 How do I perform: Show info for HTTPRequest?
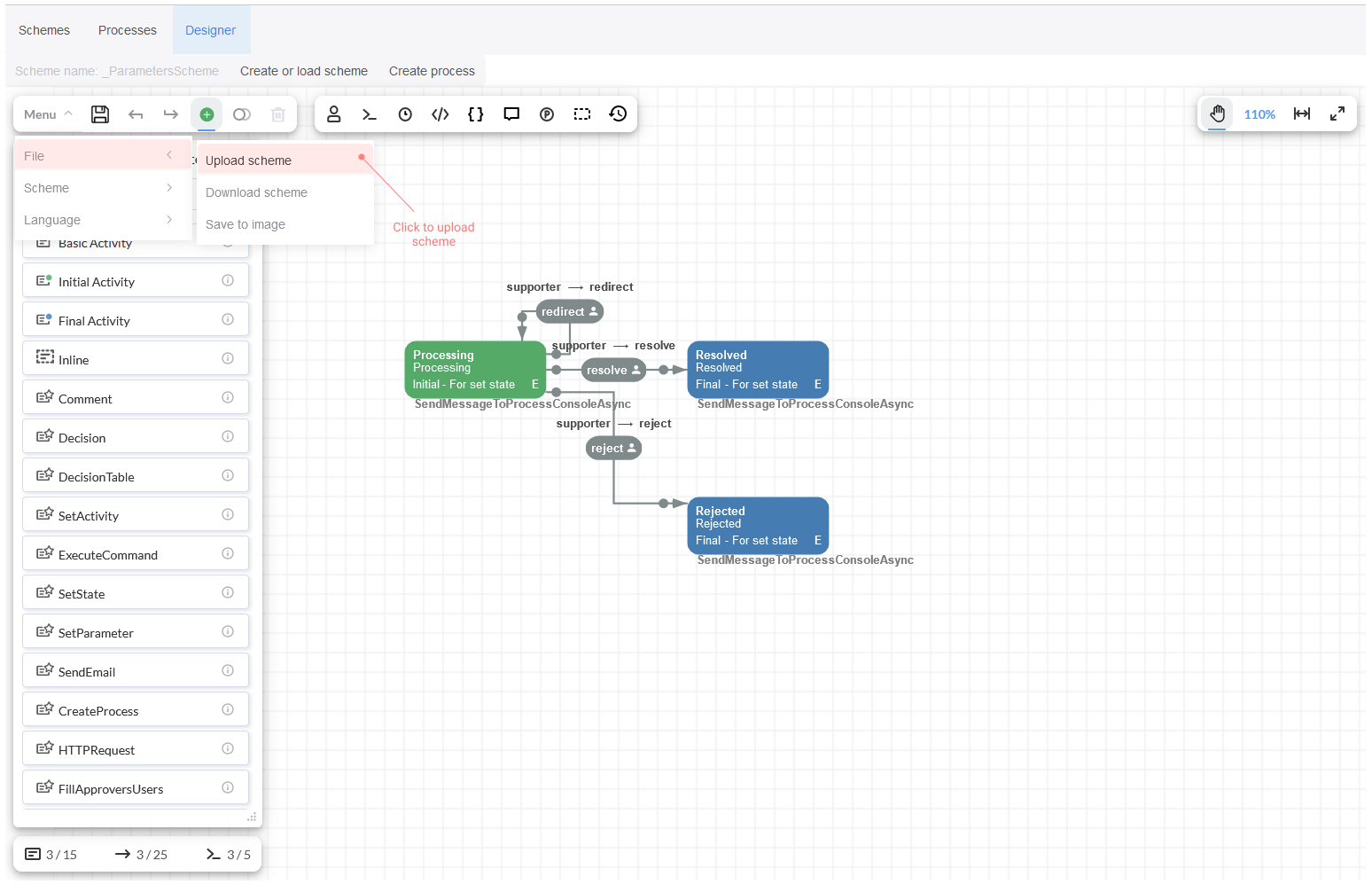click(228, 749)
